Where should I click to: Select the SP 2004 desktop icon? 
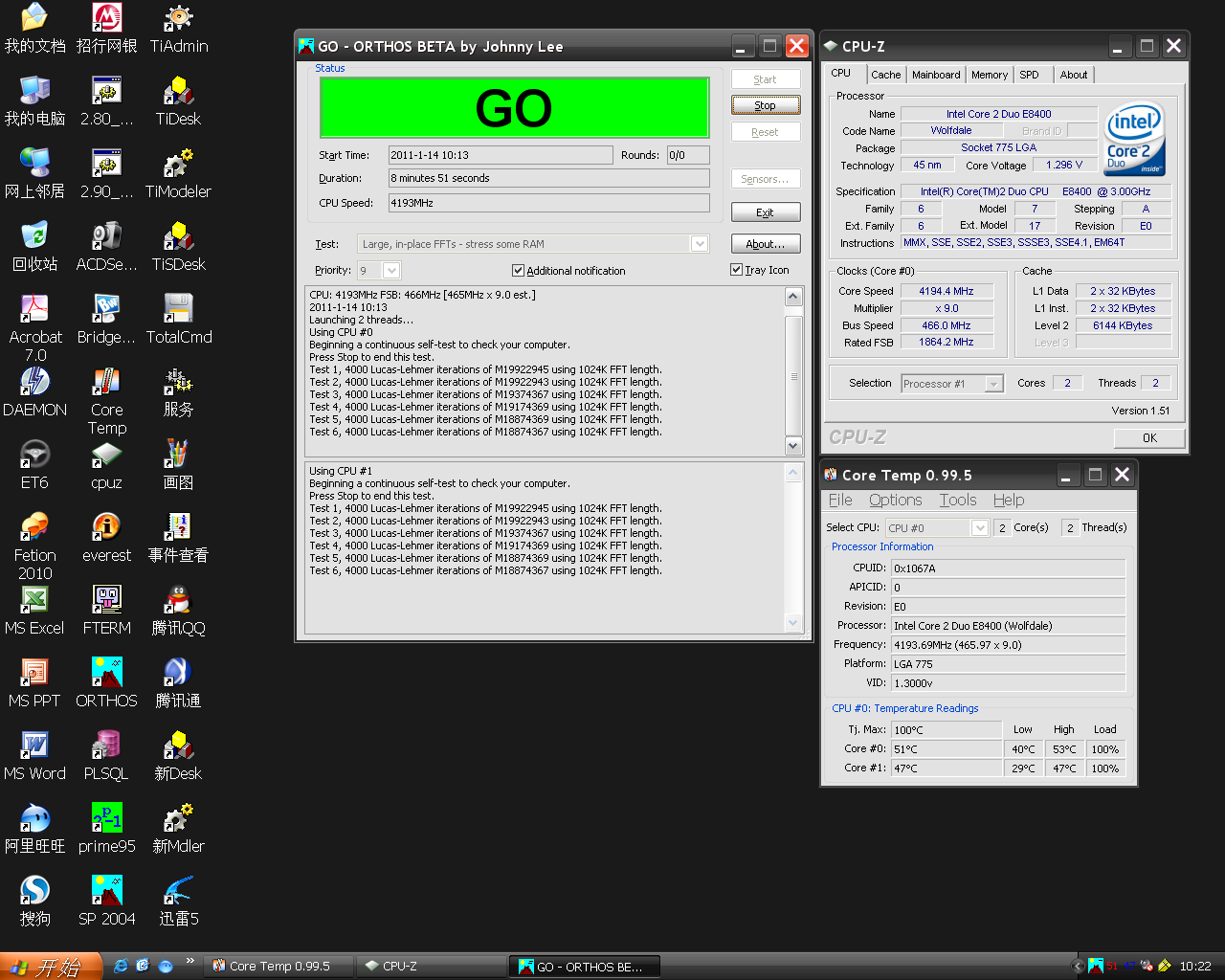tap(106, 901)
